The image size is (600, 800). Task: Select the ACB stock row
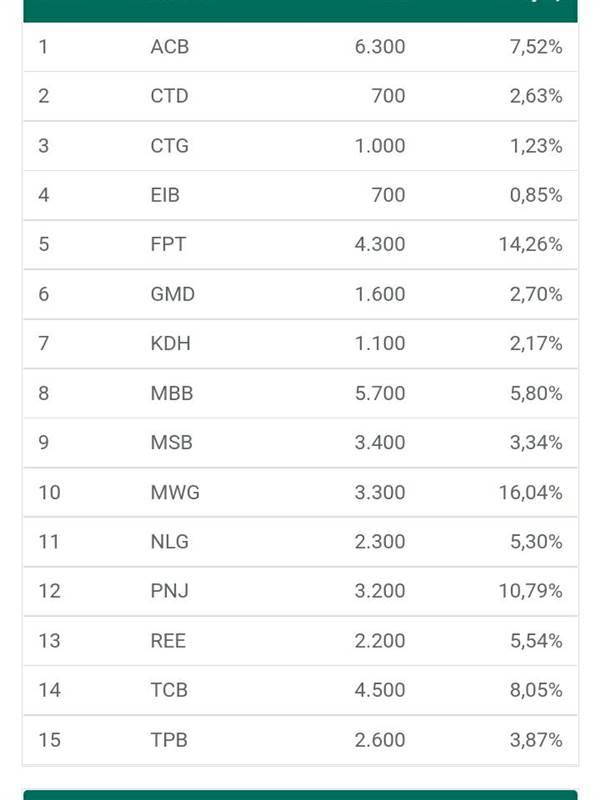point(301,47)
